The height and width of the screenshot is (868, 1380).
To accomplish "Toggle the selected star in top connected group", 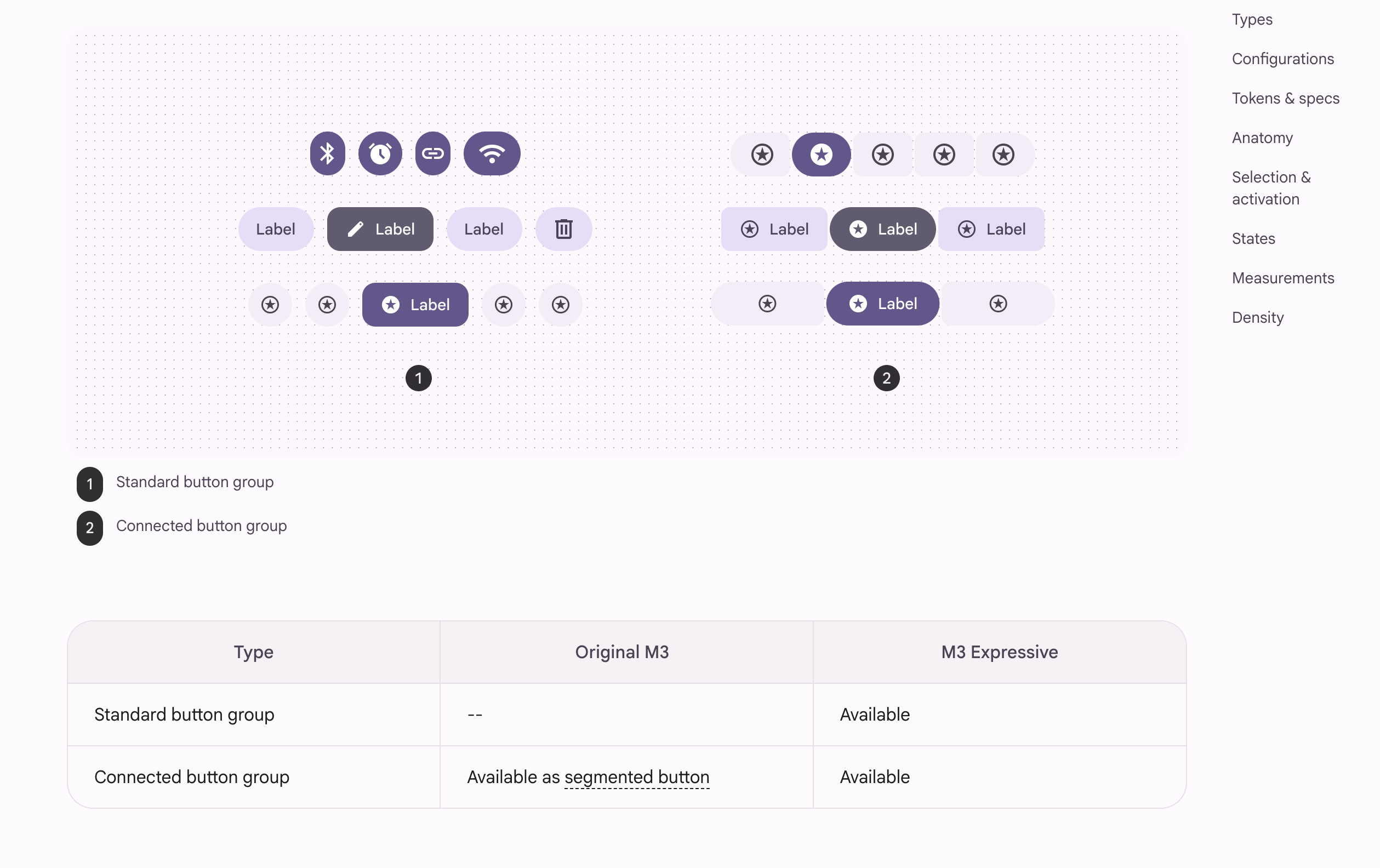I will click(821, 155).
